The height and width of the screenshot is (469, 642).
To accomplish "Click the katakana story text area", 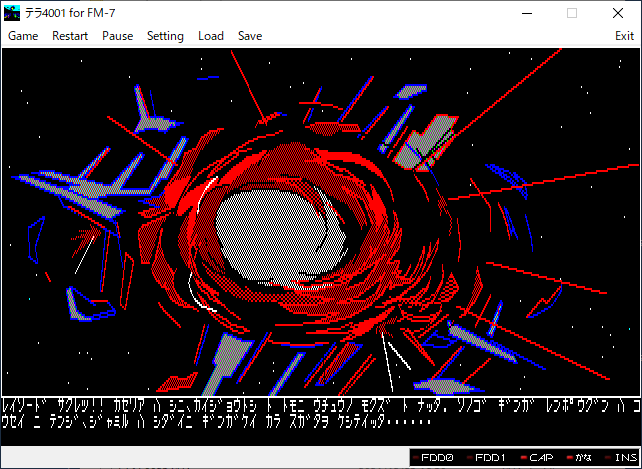I will click(x=321, y=414).
